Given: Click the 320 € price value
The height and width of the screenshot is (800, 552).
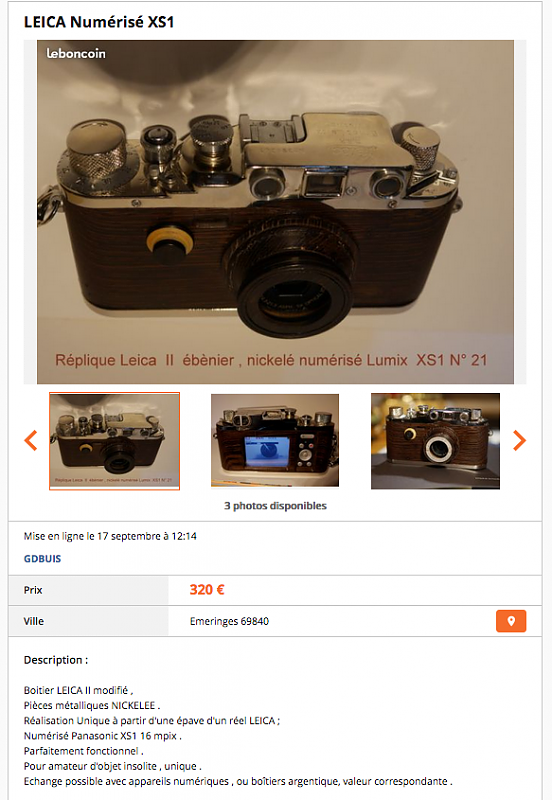Looking at the screenshot, I should click(207, 590).
